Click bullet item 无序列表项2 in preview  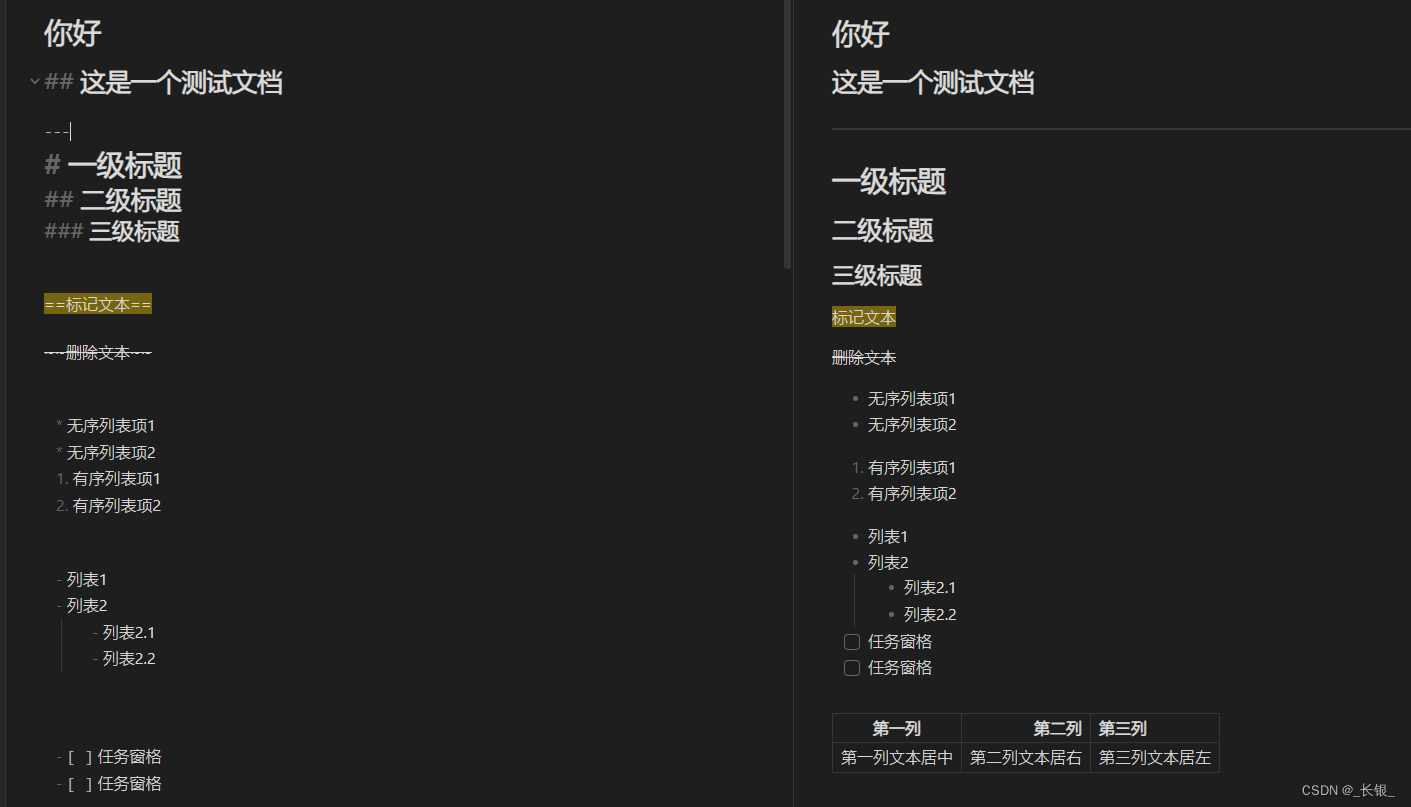912,425
